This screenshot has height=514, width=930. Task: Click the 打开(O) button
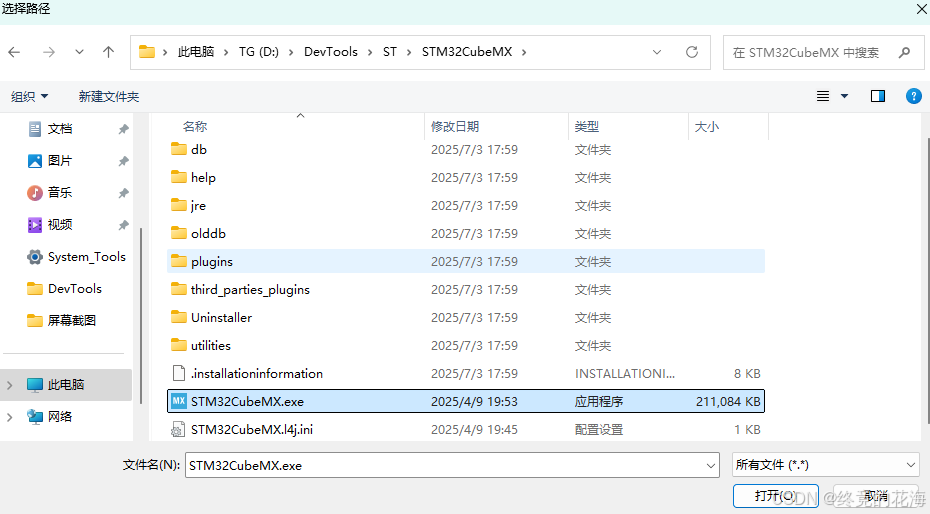775,496
